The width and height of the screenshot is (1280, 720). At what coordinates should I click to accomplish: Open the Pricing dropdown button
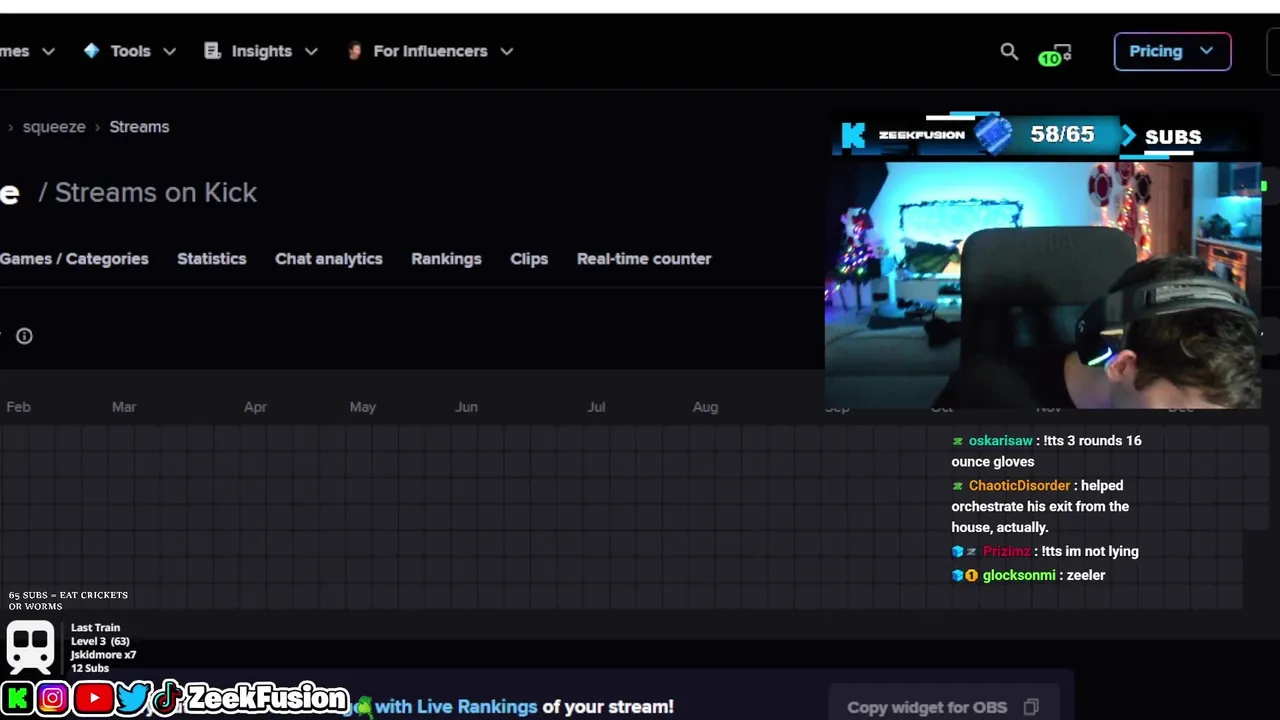pos(1172,51)
